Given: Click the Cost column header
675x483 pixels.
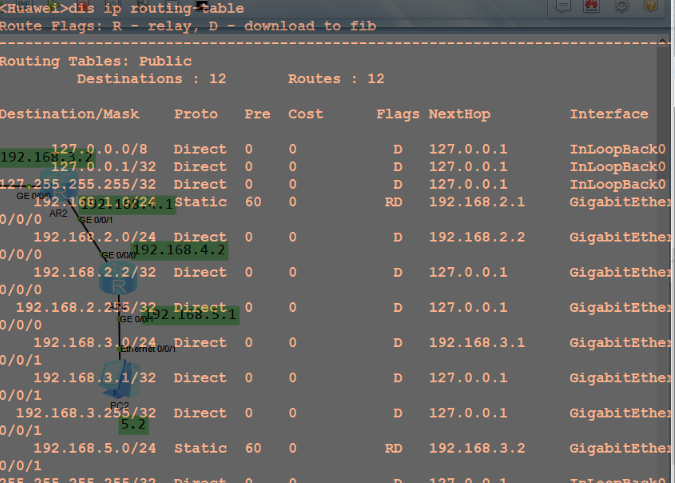Looking at the screenshot, I should (306, 115).
